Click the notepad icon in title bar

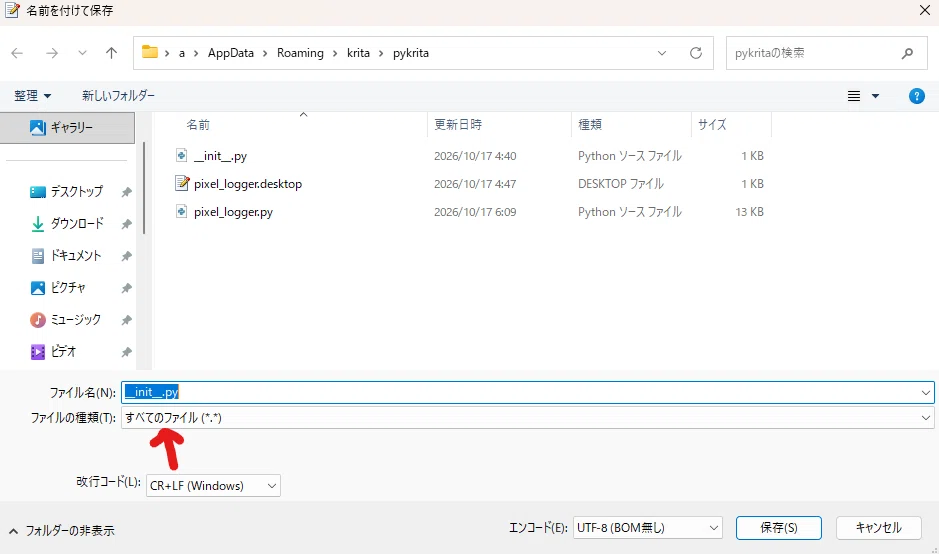12,10
